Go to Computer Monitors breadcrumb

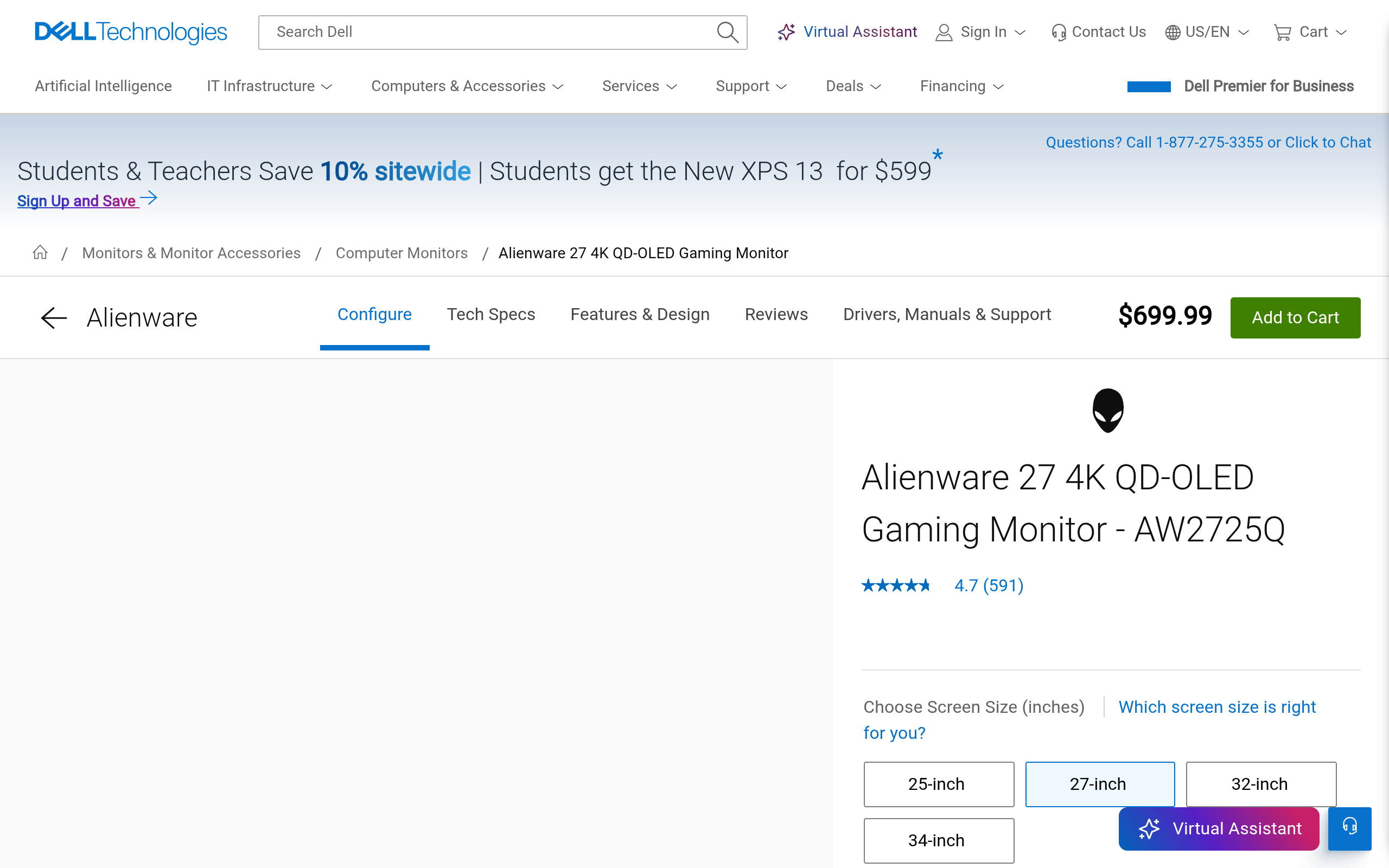click(x=402, y=253)
